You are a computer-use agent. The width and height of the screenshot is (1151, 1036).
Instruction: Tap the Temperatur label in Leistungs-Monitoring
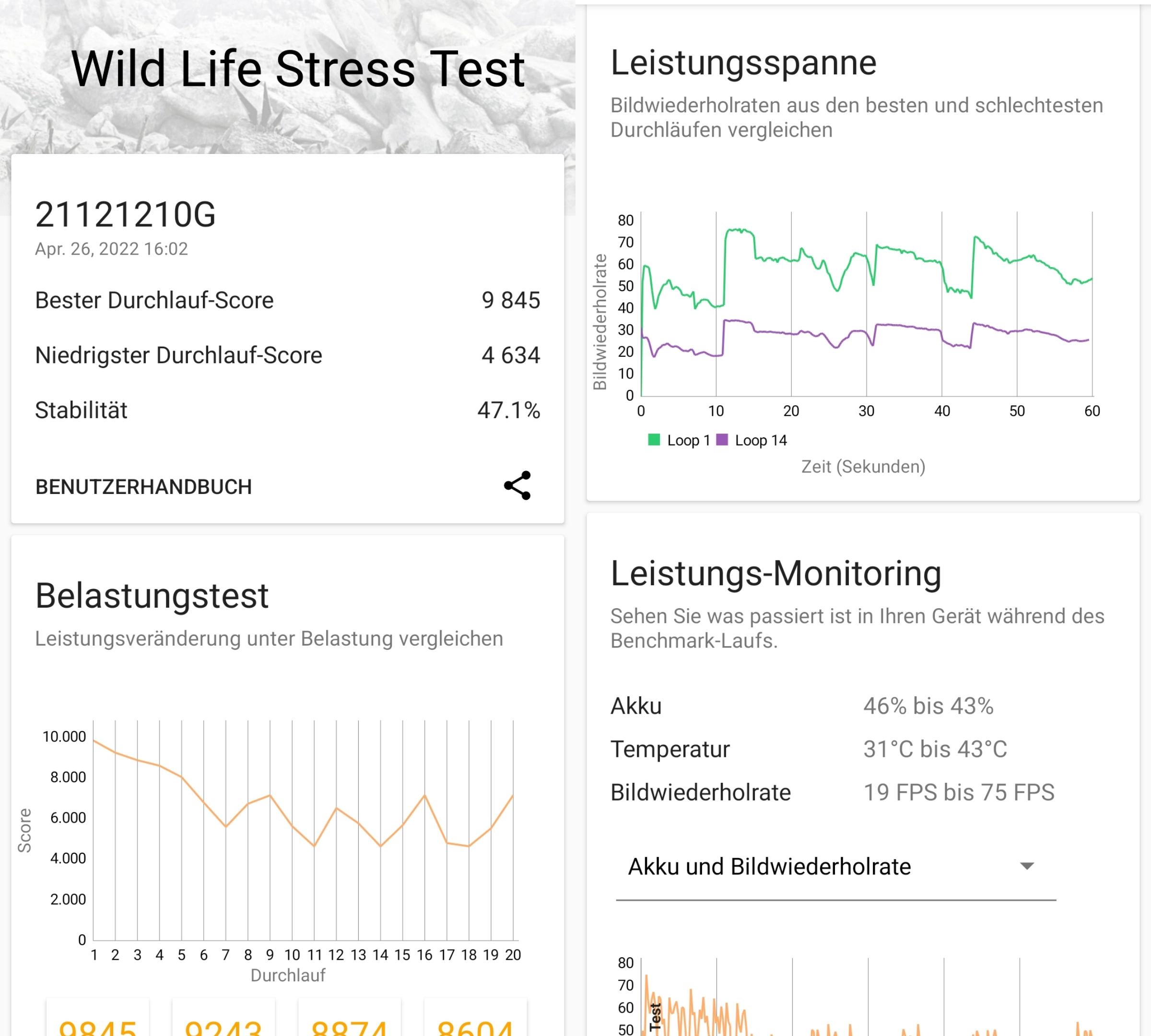click(x=670, y=749)
